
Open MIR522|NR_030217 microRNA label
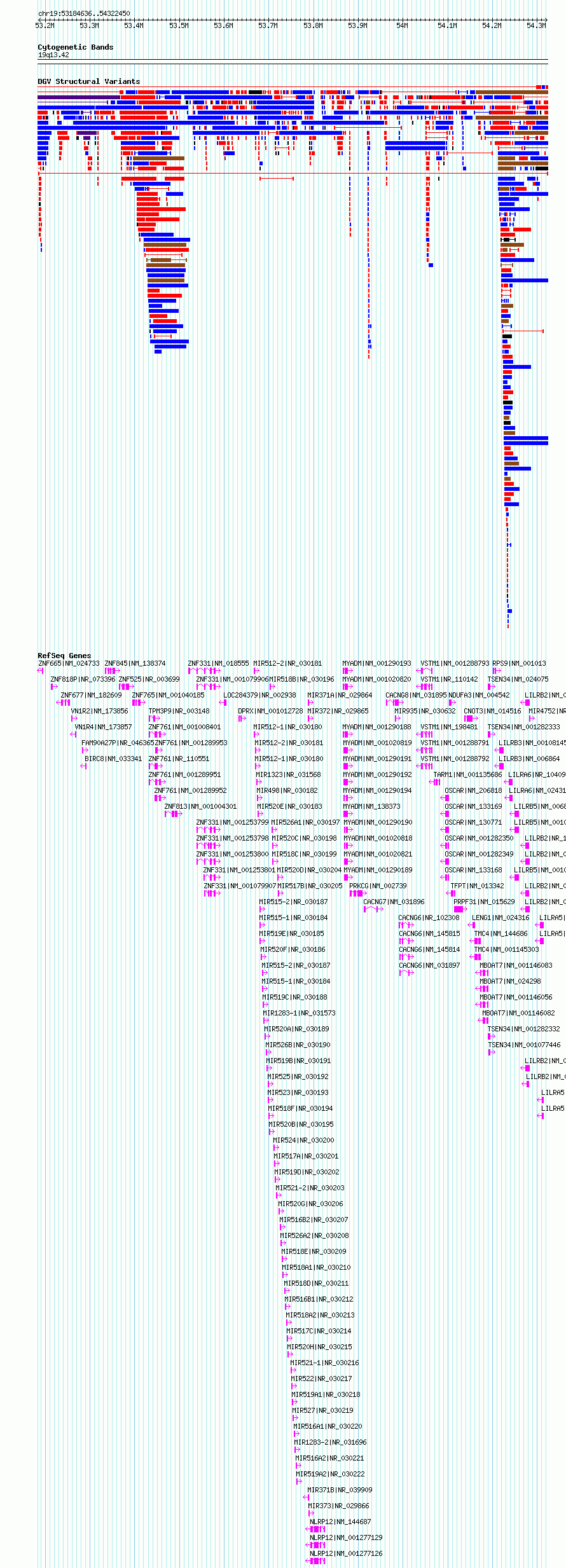(321, 1379)
